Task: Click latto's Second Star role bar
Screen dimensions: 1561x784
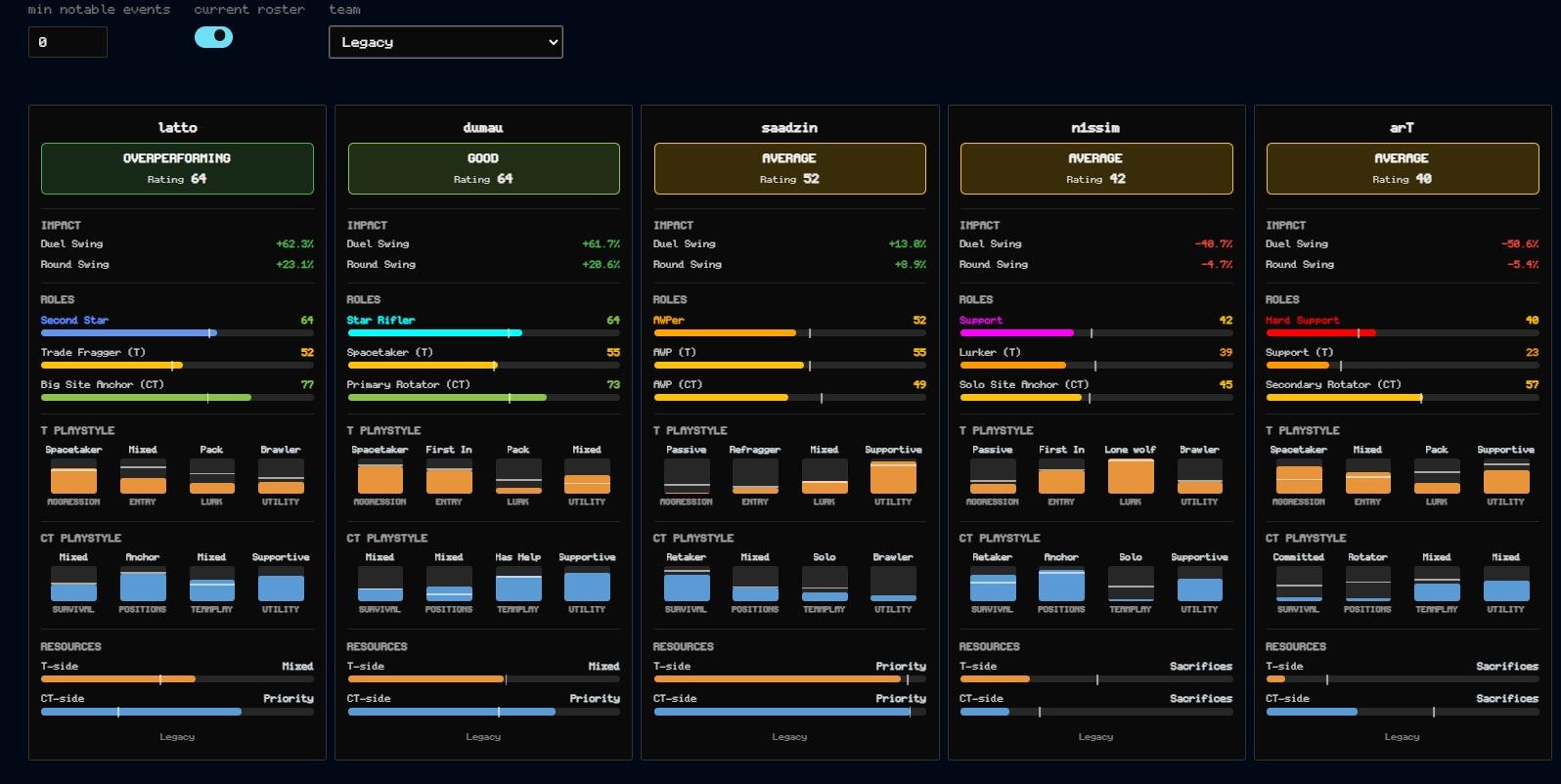Action: point(177,333)
